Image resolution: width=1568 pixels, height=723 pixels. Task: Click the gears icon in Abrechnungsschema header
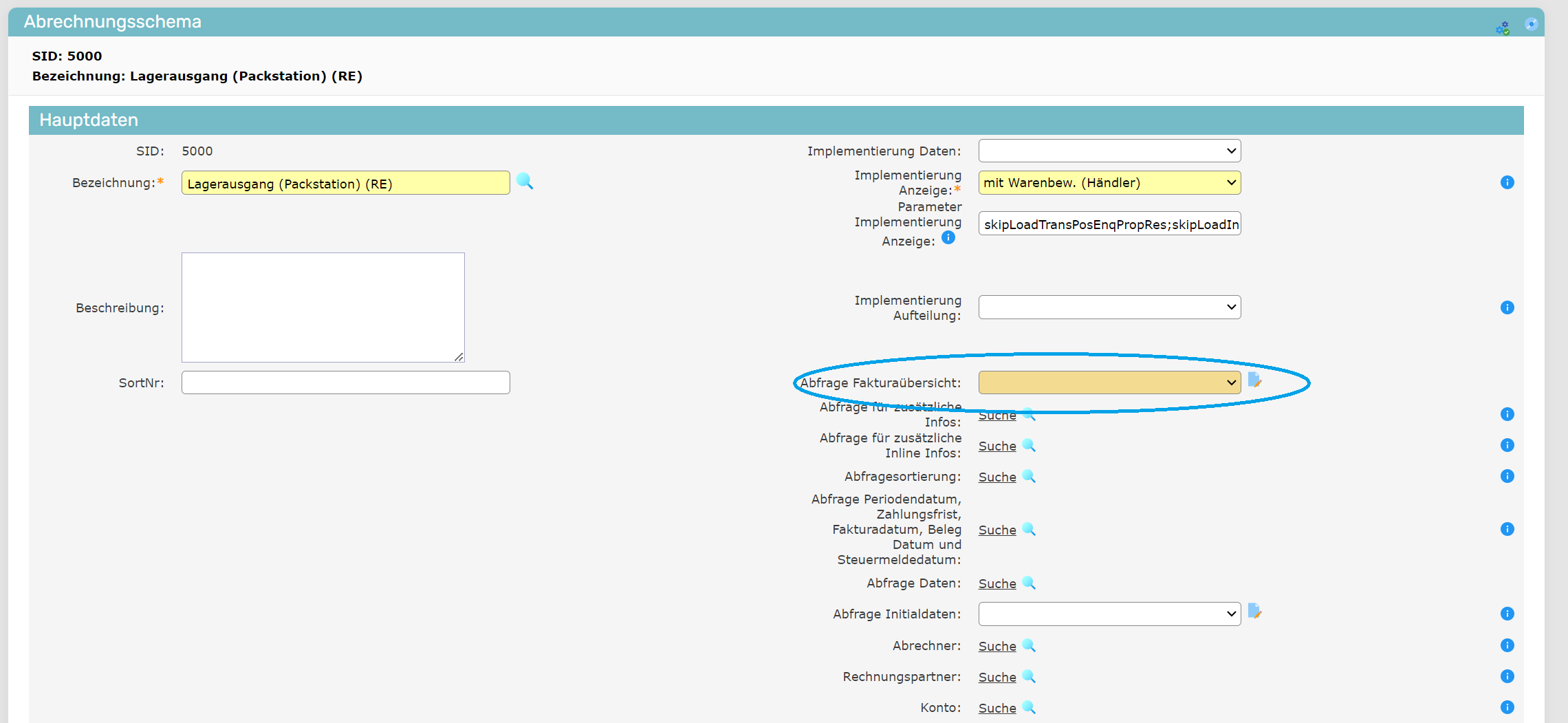[1503, 28]
